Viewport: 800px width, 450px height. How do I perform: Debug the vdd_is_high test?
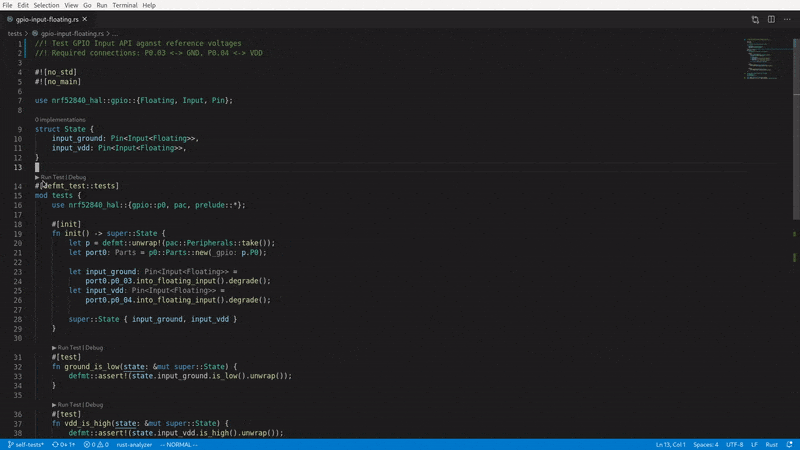(x=94, y=405)
